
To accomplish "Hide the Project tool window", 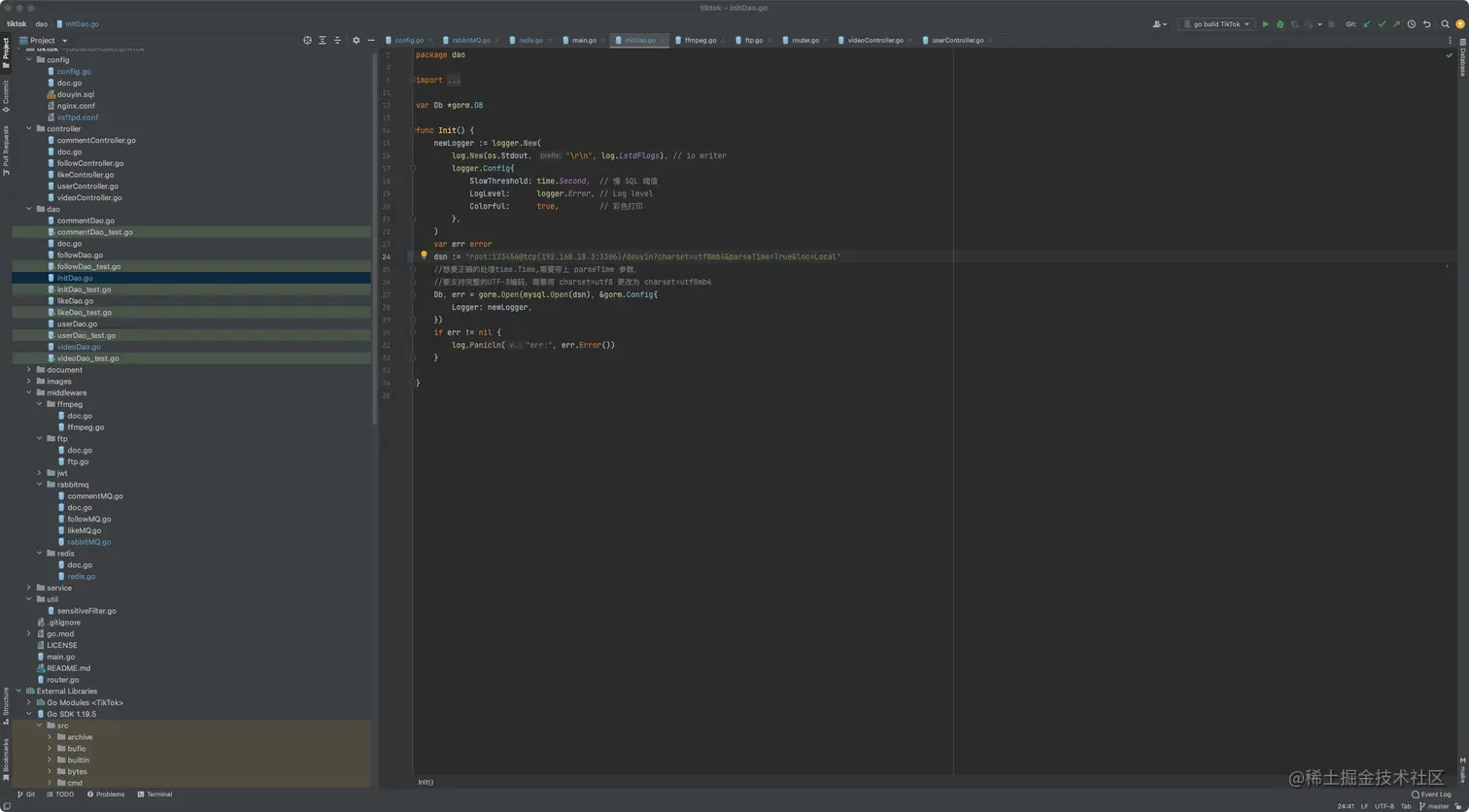I will tap(369, 40).
